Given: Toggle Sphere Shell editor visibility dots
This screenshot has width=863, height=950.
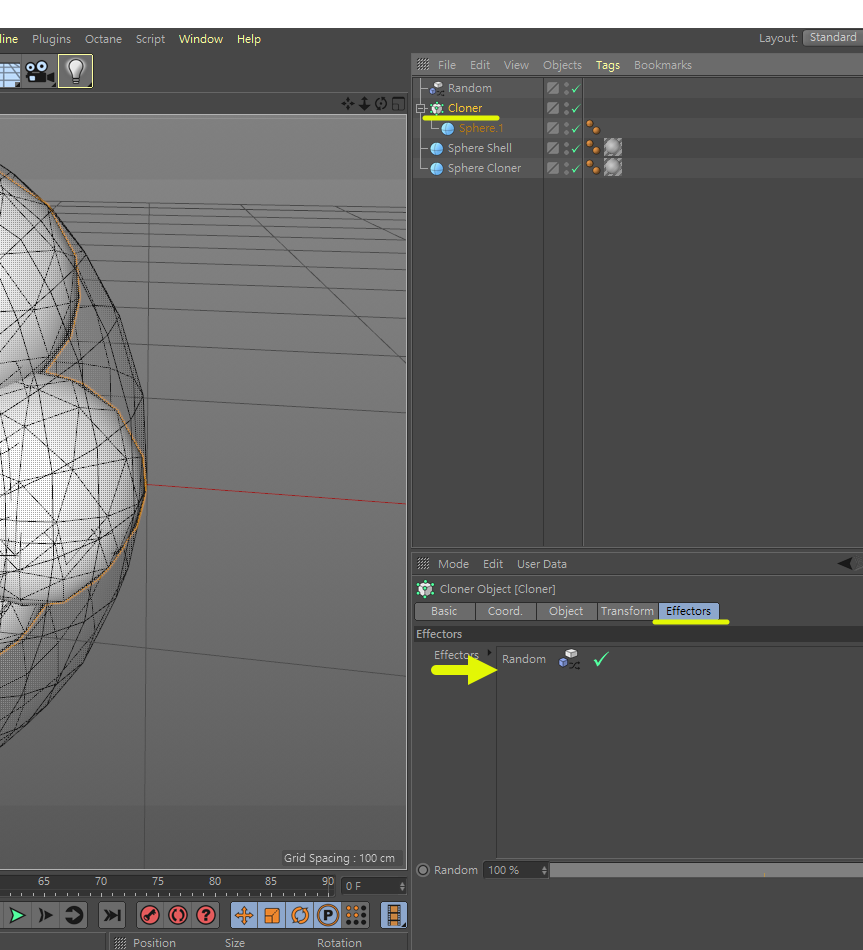Looking at the screenshot, I should [x=566, y=148].
